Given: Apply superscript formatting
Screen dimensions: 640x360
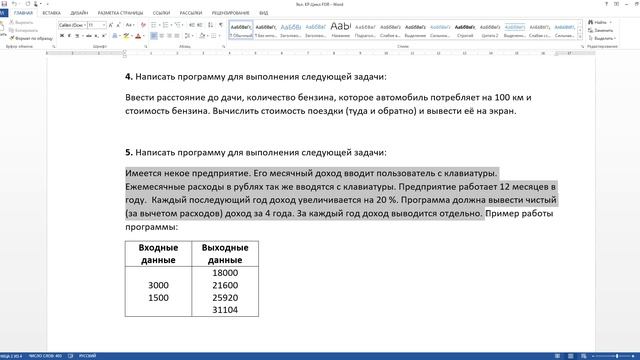Looking at the screenshot, I should point(104,36).
